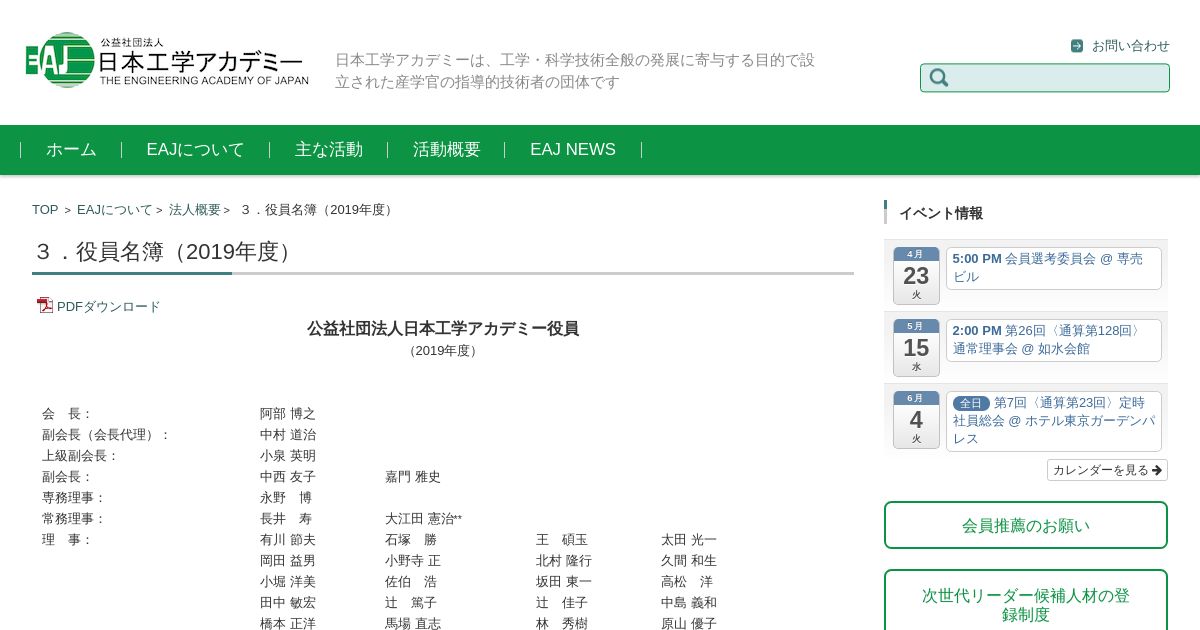This screenshot has height=630, width=1200.
Task: Click the 上級副会長： role label
Action: click(81, 456)
